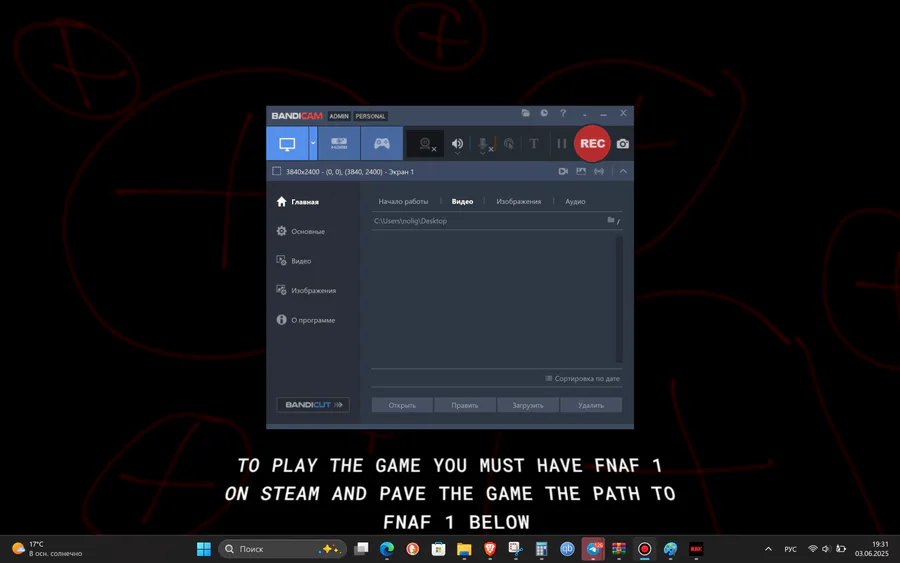Open screen recording mode dropdown arrow

point(313,143)
